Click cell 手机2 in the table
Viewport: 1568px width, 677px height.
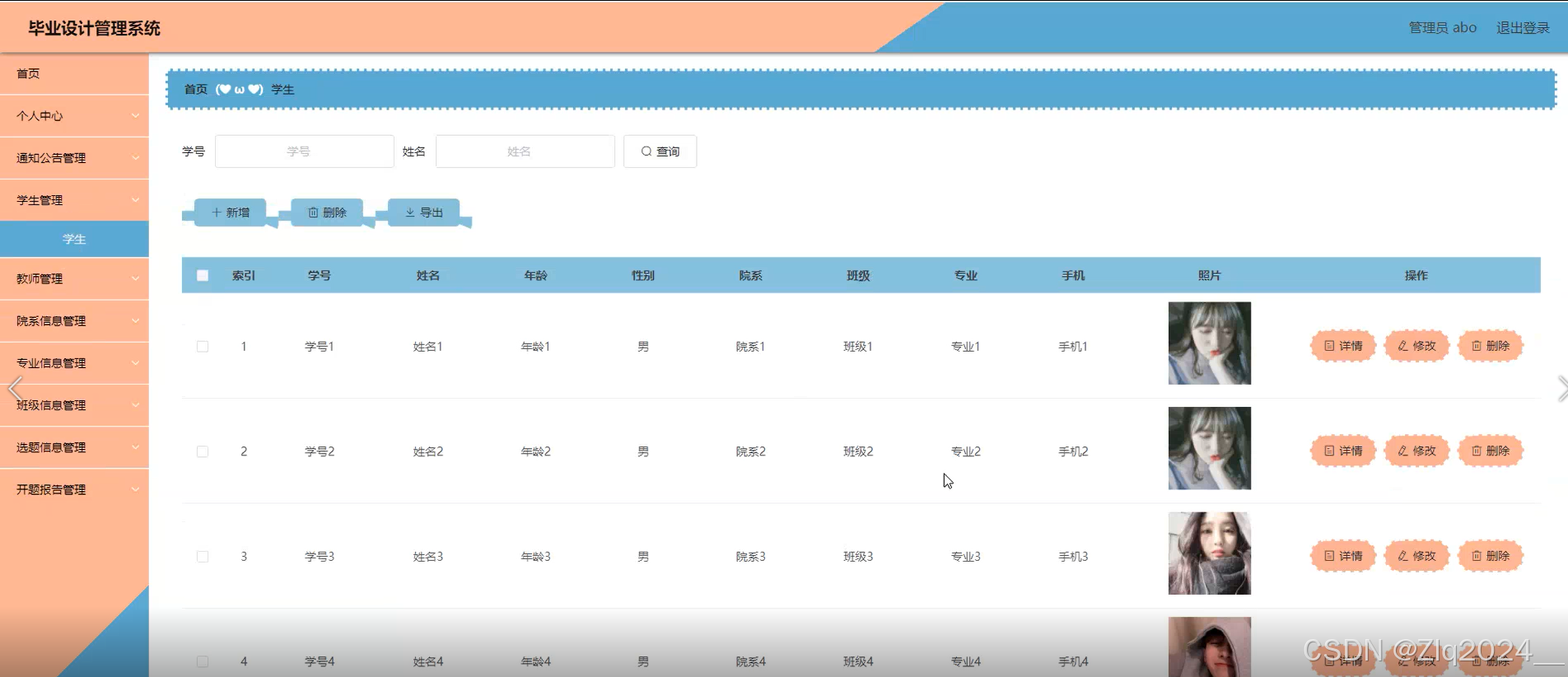click(1073, 451)
